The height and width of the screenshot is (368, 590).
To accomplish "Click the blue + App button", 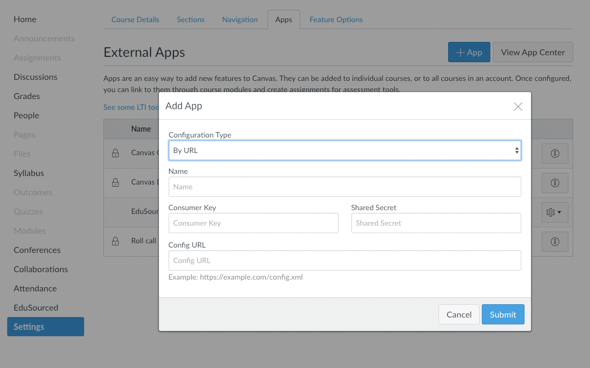I will pyautogui.click(x=469, y=52).
